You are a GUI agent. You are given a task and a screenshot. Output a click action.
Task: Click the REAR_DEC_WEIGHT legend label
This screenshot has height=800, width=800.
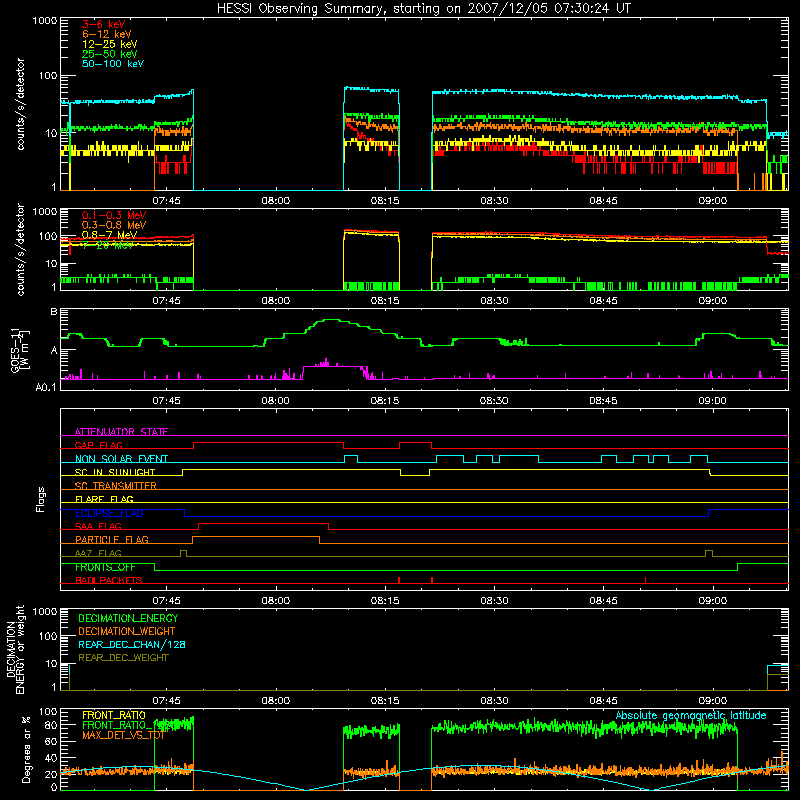(x=123, y=658)
